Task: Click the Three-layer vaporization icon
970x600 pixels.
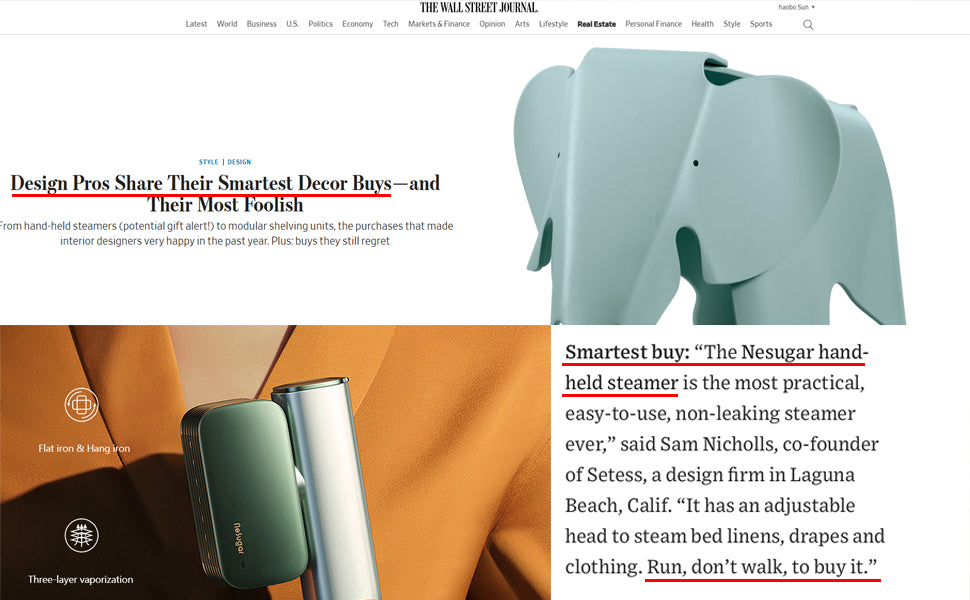Action: point(82,535)
